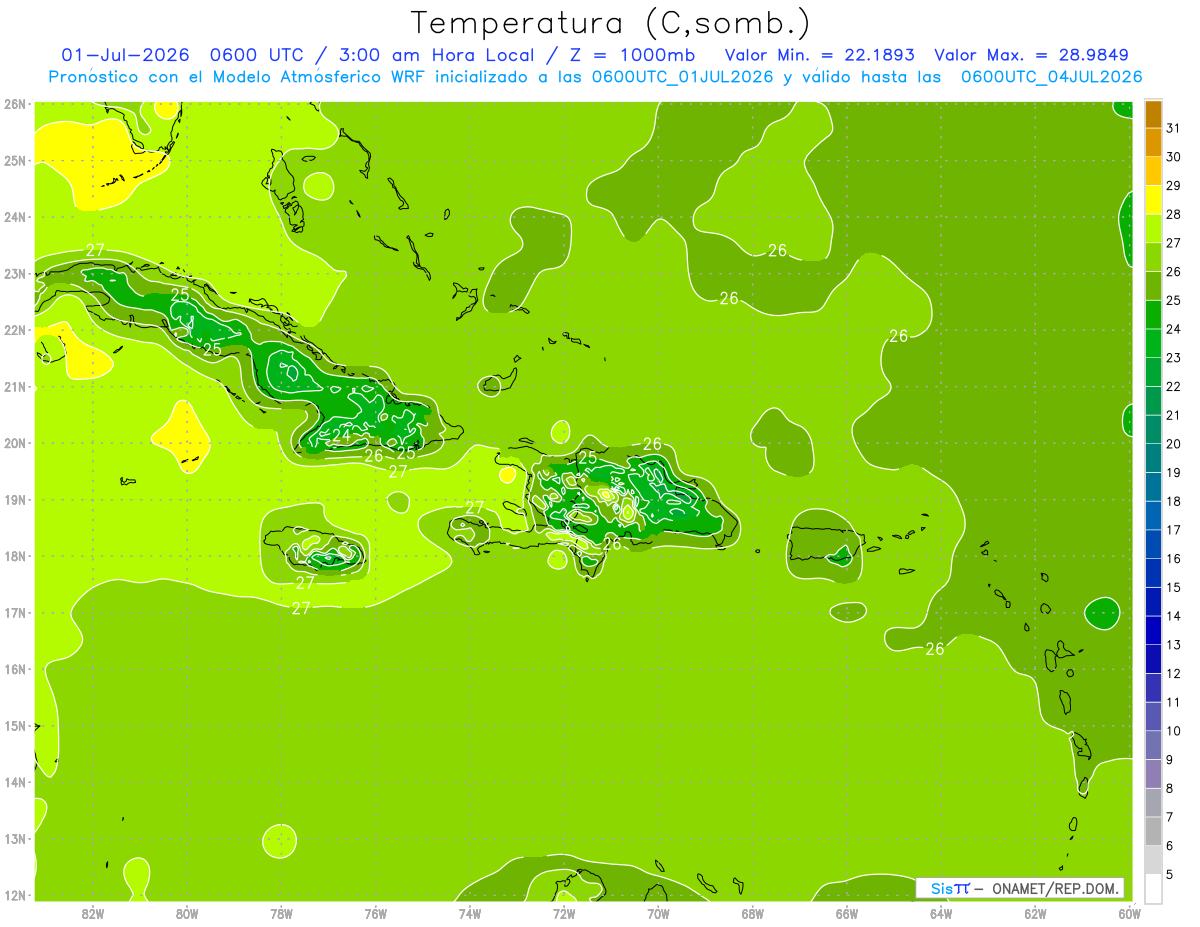
Task: Click the '72W' longitude axis label
Action: click(564, 913)
